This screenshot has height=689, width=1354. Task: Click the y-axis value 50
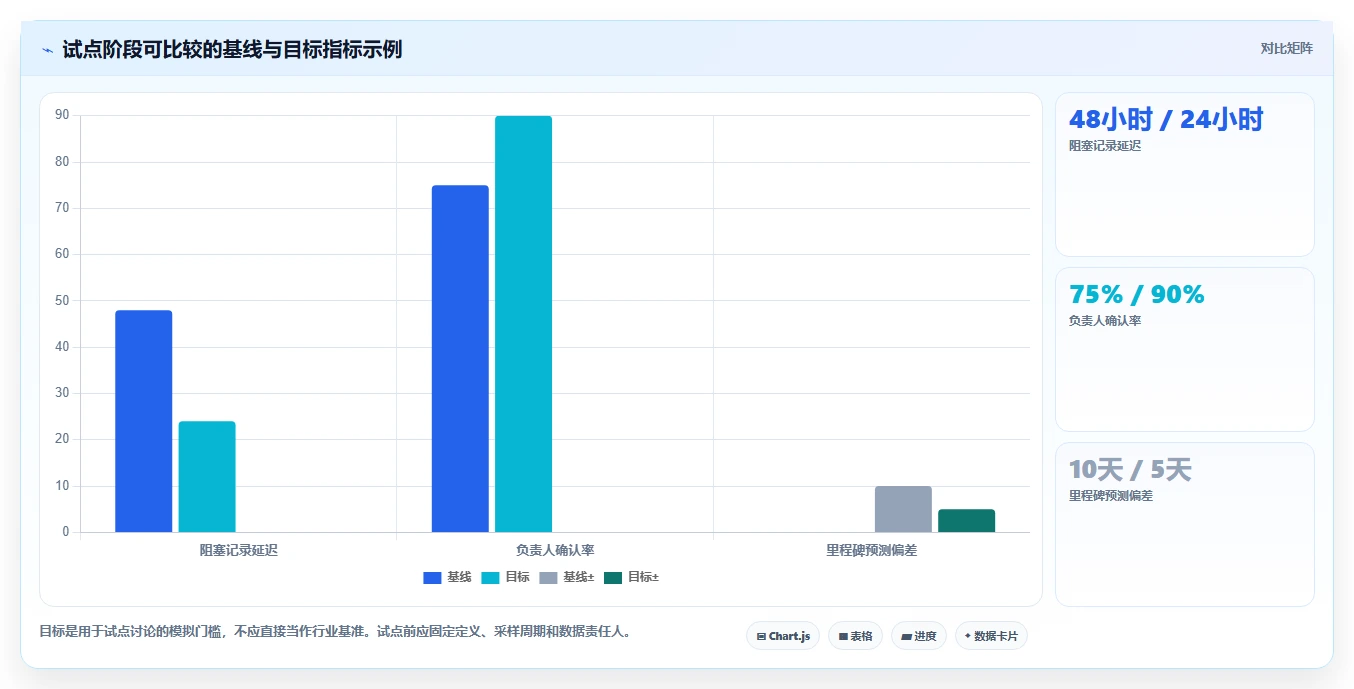(x=62, y=300)
